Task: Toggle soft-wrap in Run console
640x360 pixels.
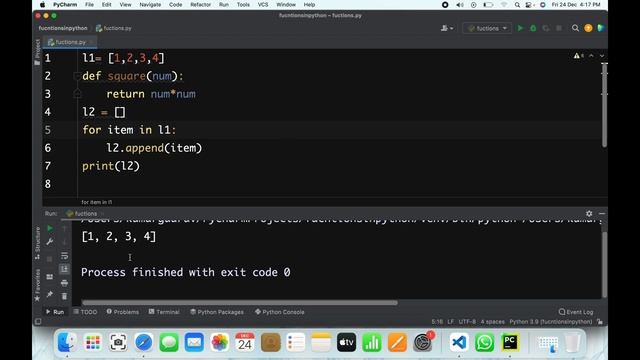Action: (x=64, y=256)
